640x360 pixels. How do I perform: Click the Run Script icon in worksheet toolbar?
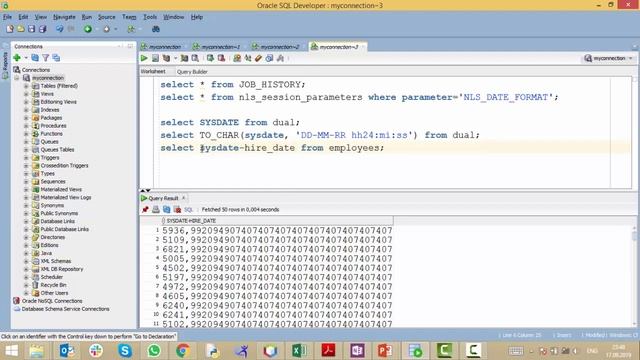click(155, 58)
